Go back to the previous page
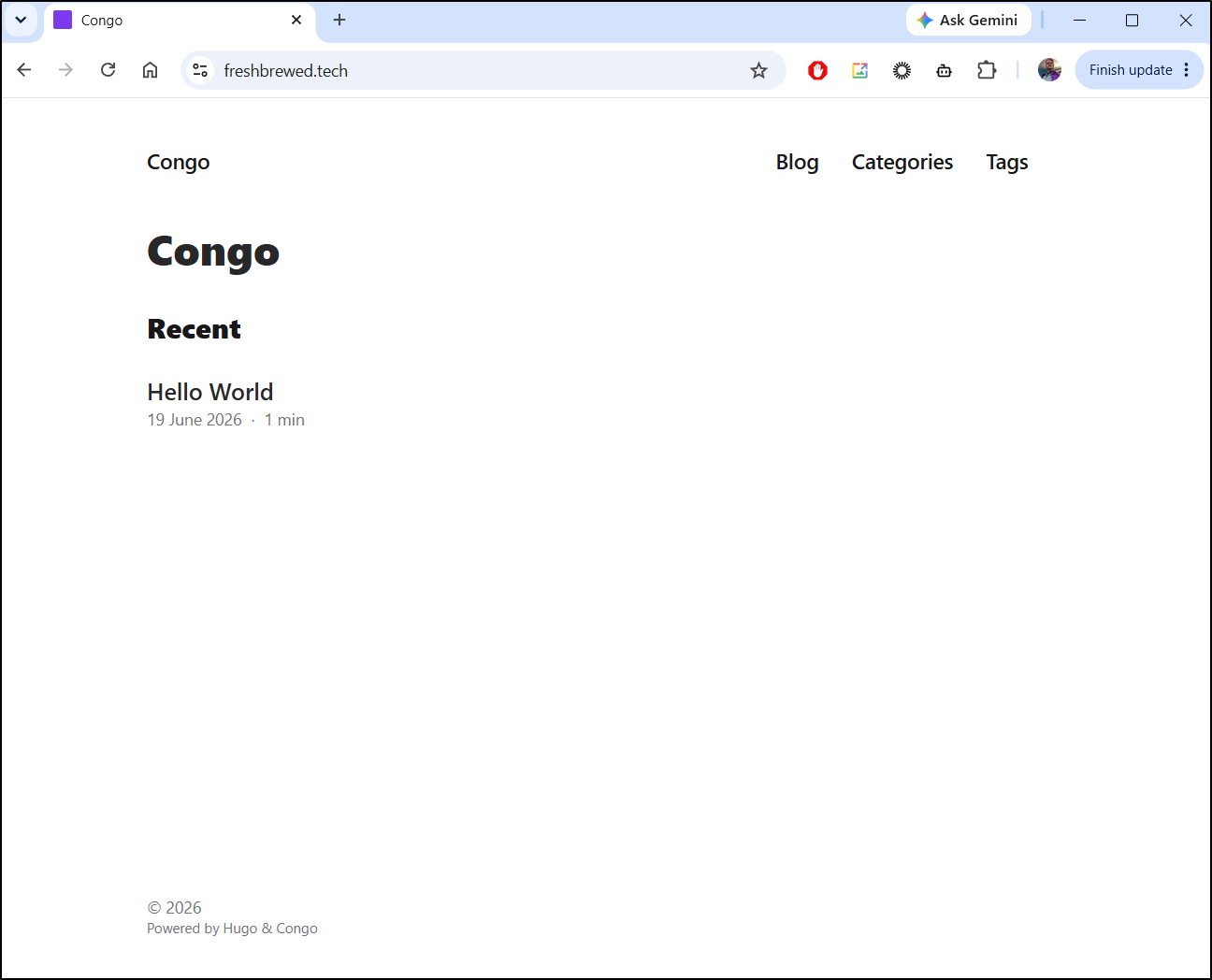The width and height of the screenshot is (1212, 980). (x=24, y=70)
